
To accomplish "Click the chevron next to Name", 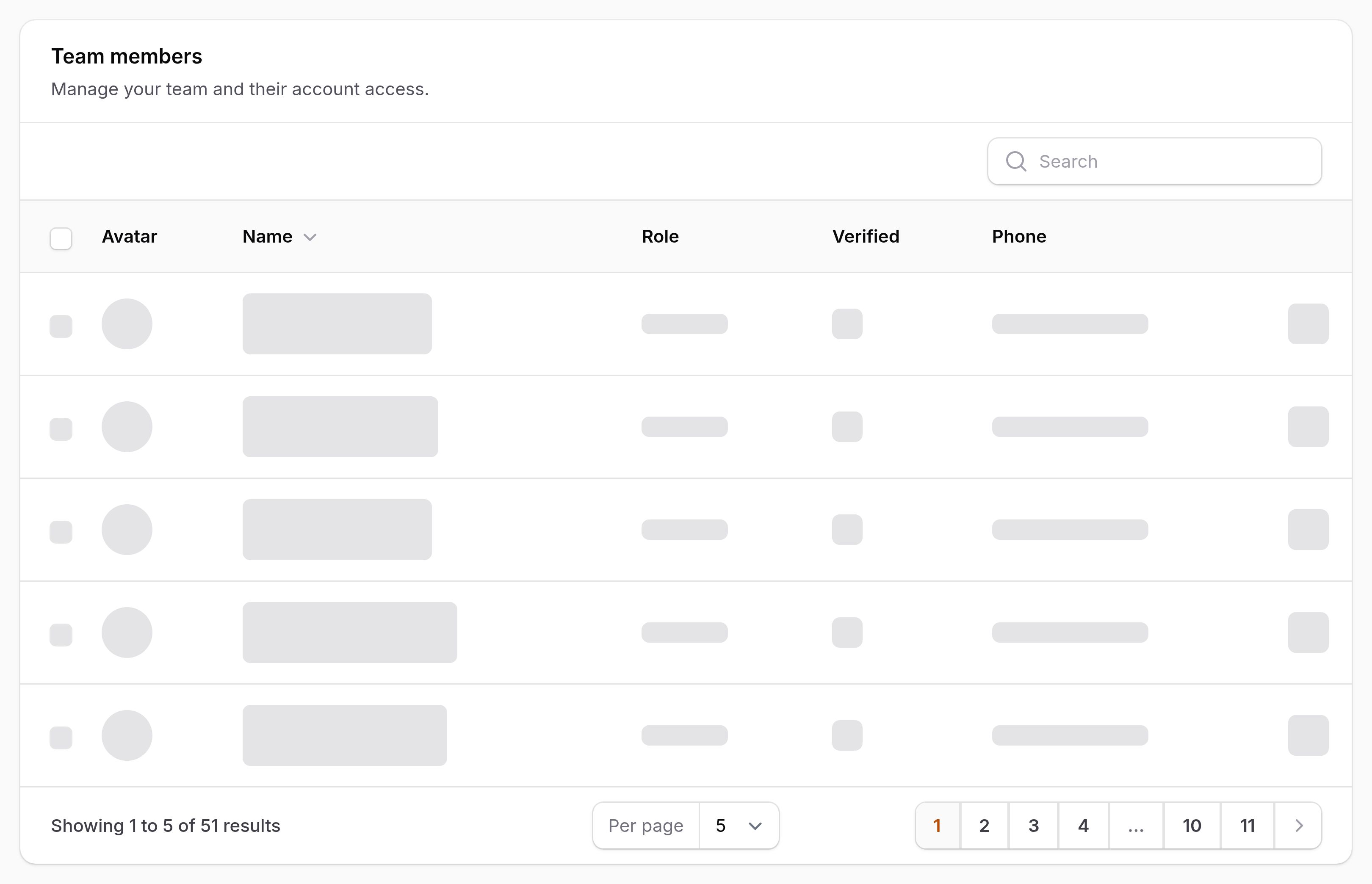I will click(310, 237).
